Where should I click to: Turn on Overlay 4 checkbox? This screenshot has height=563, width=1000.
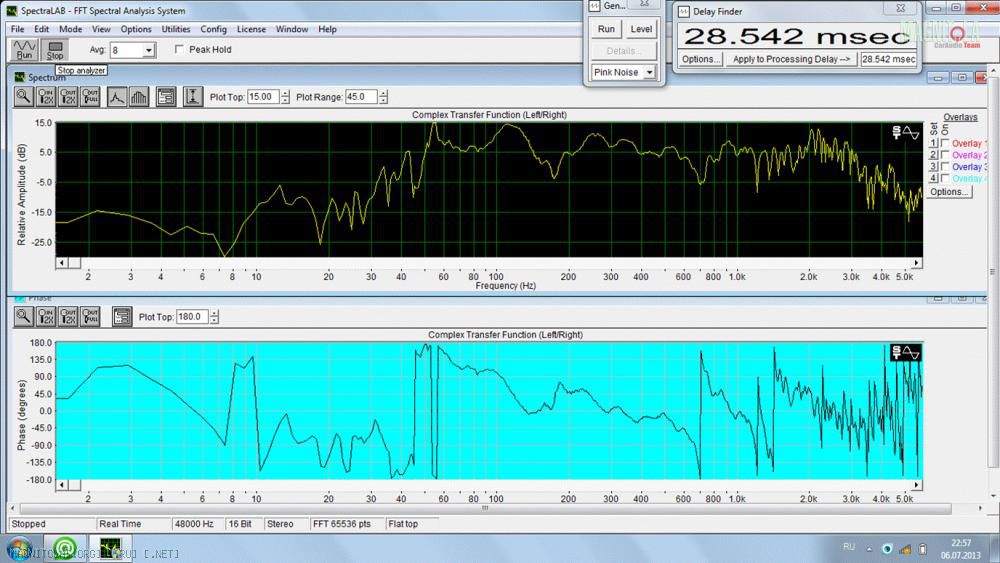(945, 179)
